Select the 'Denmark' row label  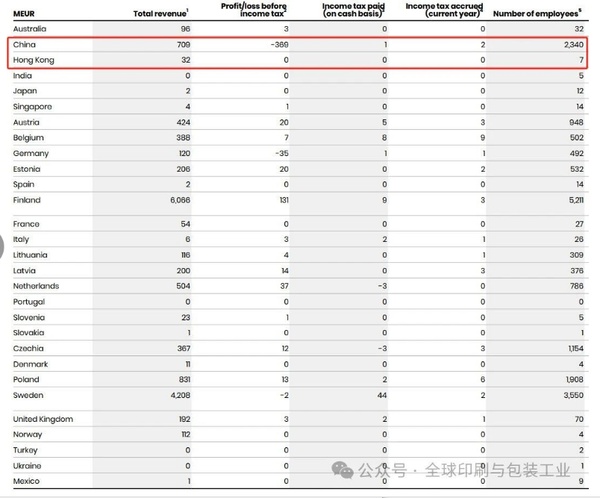[30, 364]
